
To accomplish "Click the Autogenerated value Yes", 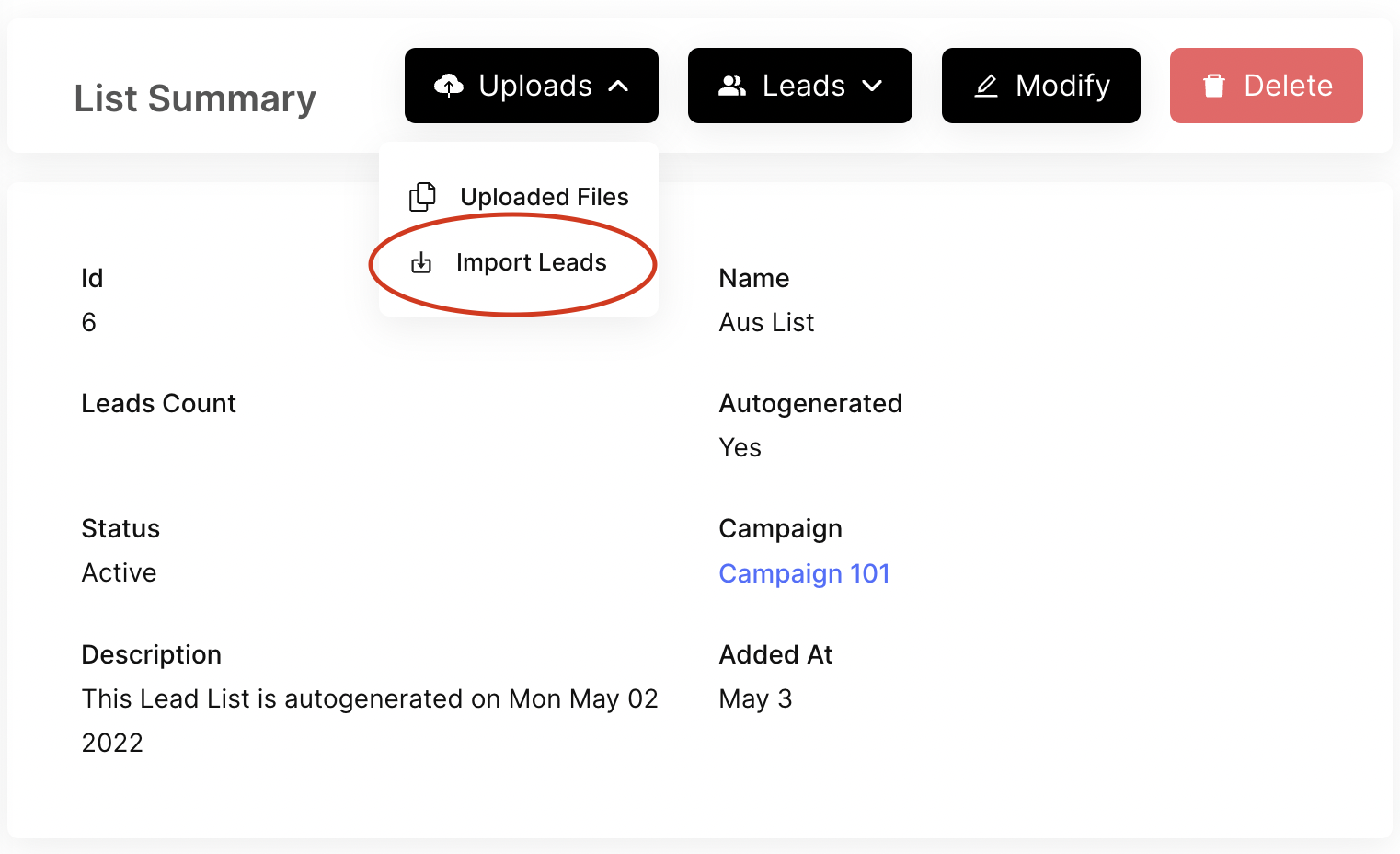I will (740, 447).
